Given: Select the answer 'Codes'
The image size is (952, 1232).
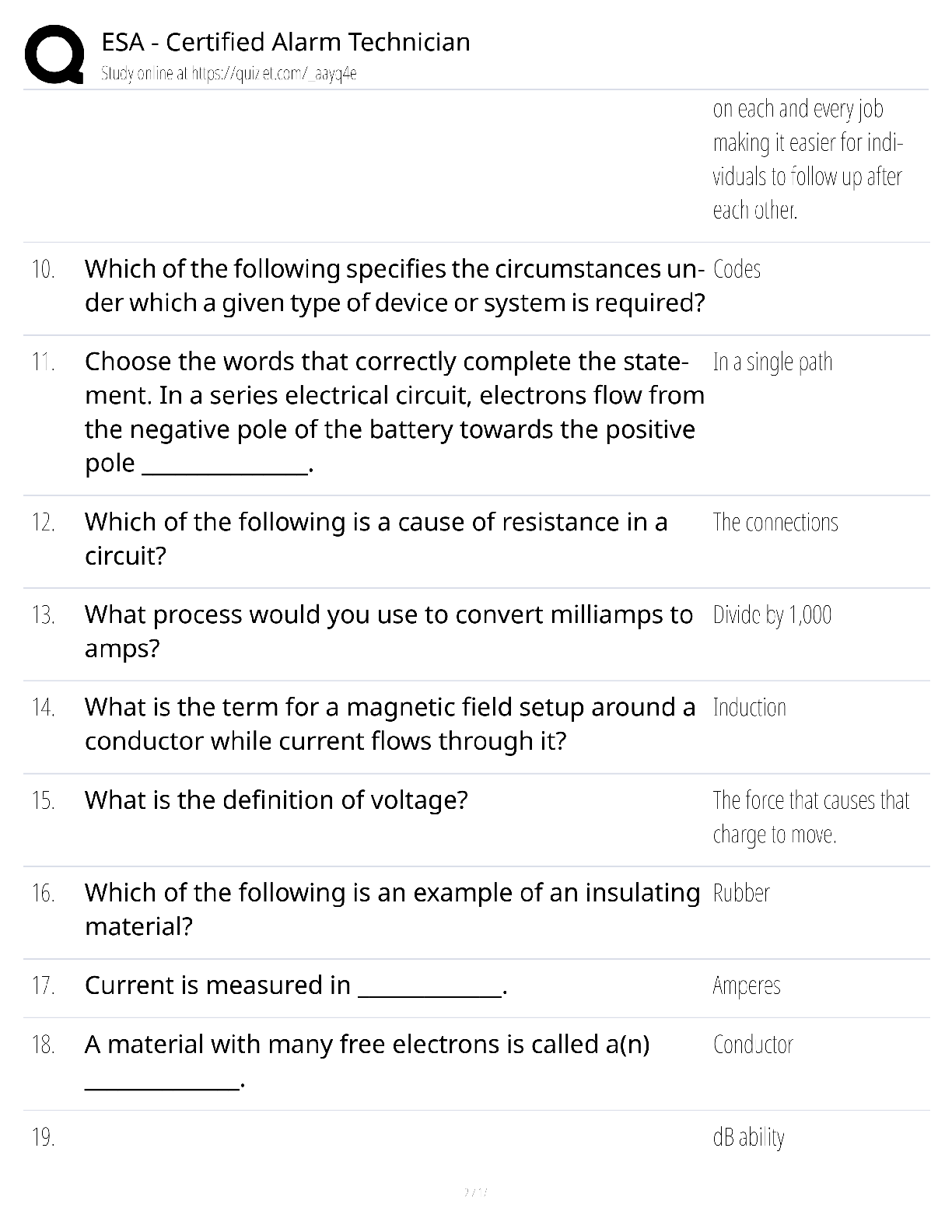Looking at the screenshot, I should click(x=737, y=269).
